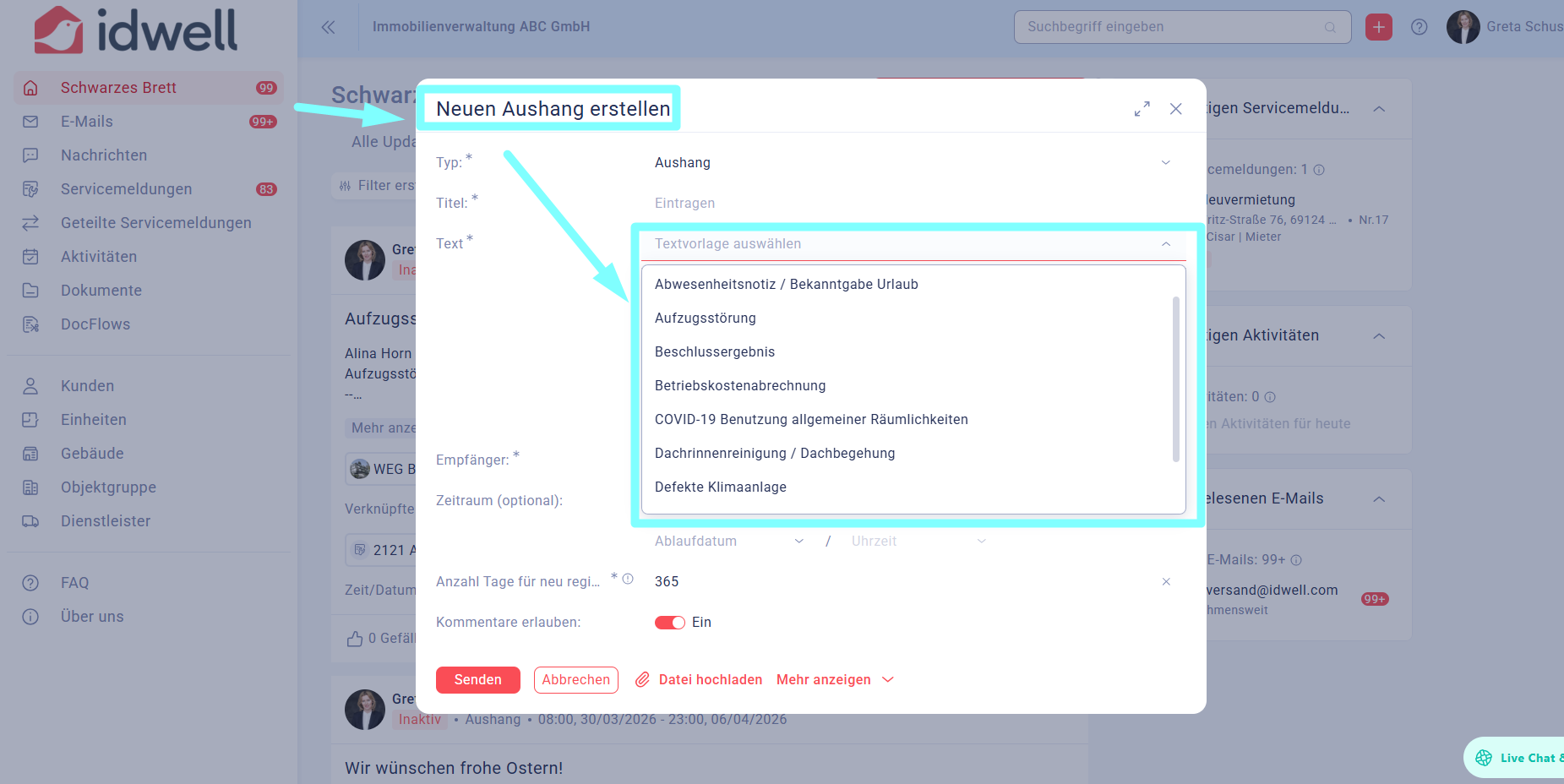Image resolution: width=1564 pixels, height=784 pixels.
Task: Open the Uhrzeit time dropdown
Action: 918,541
